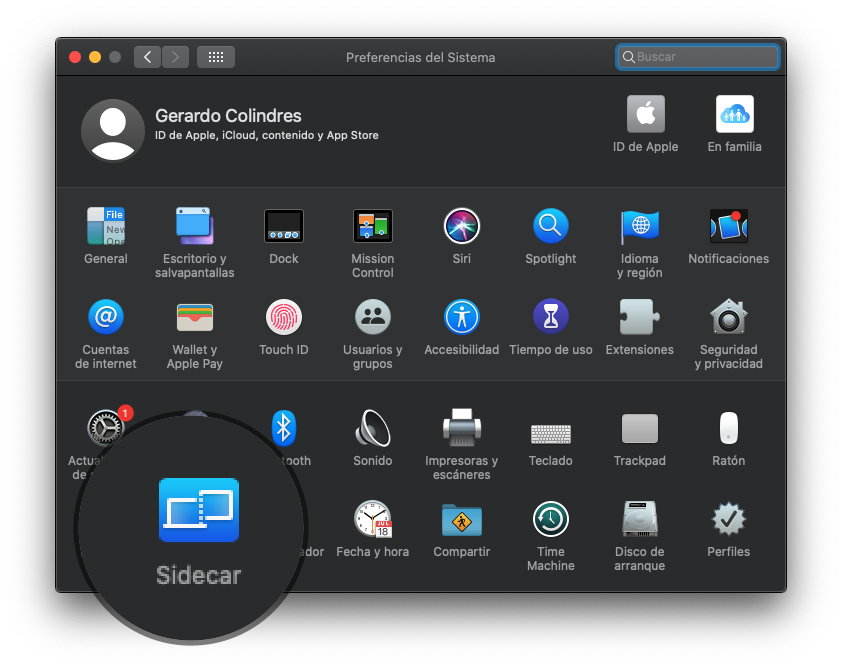
Task: Open Wallet y Apple Pay settings
Action: click(x=194, y=316)
